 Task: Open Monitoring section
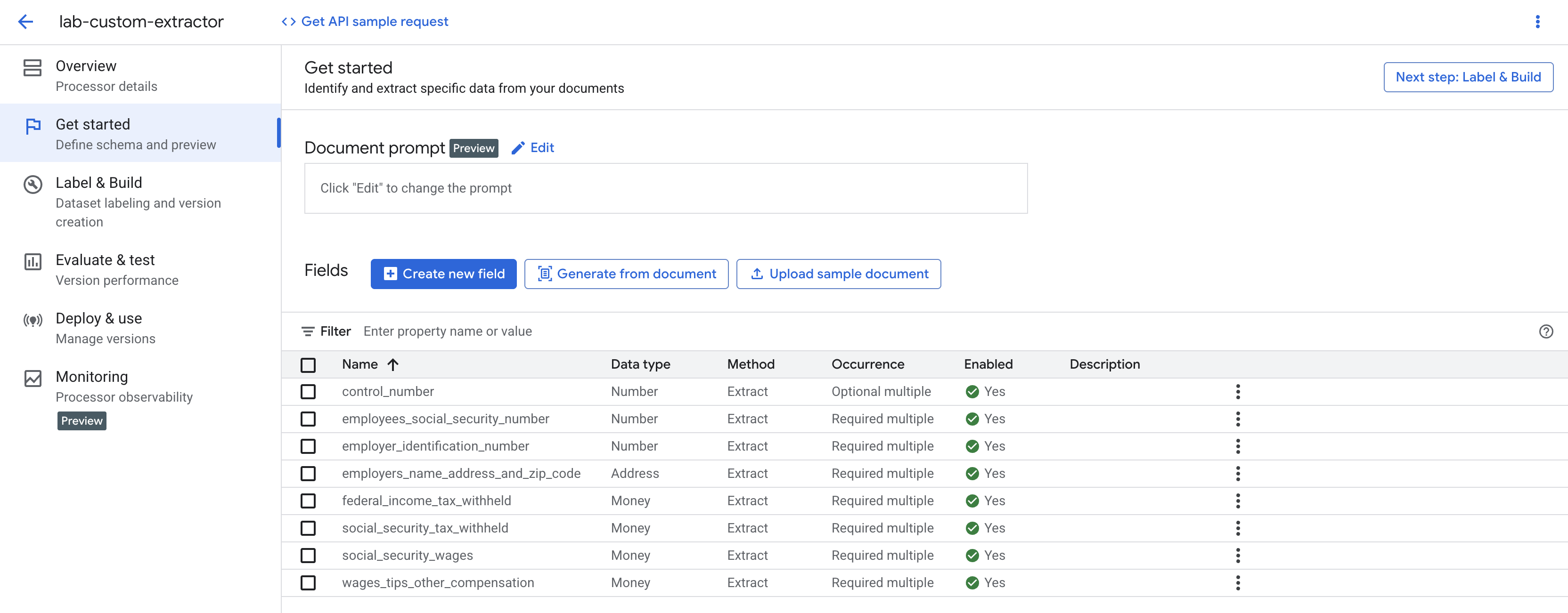(x=140, y=398)
